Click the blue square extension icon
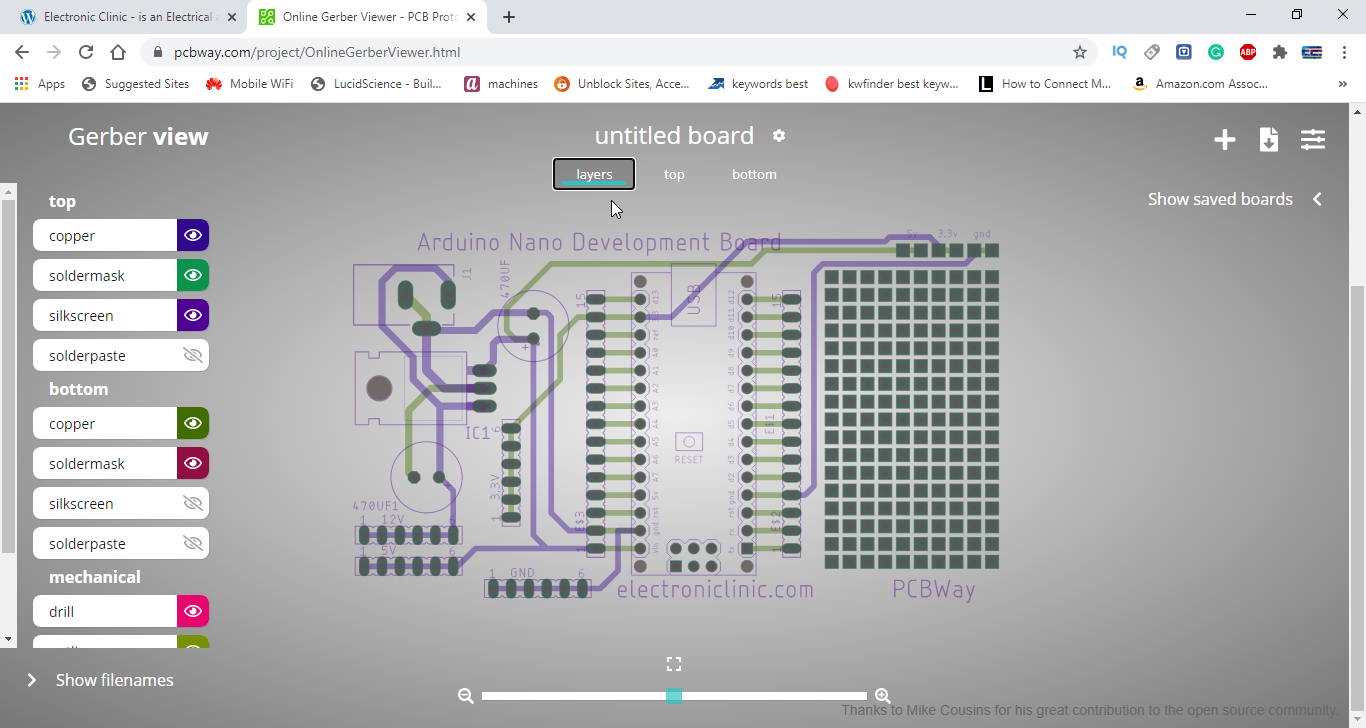 [x=1184, y=52]
